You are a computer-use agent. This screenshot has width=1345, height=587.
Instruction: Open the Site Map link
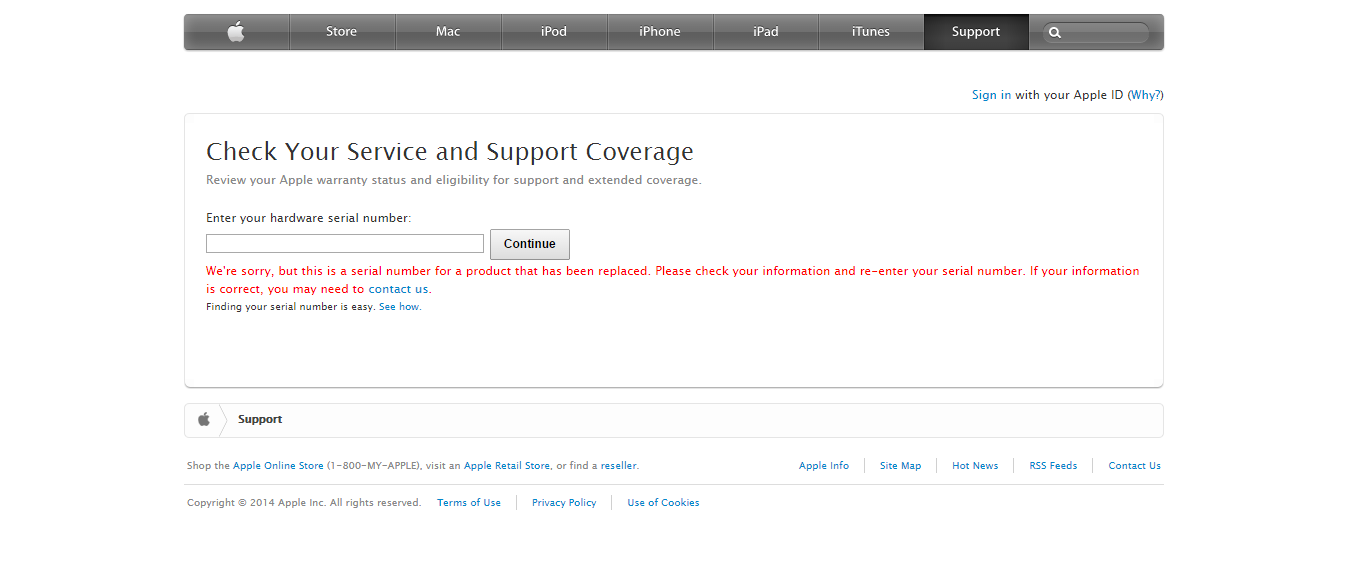[x=900, y=466]
